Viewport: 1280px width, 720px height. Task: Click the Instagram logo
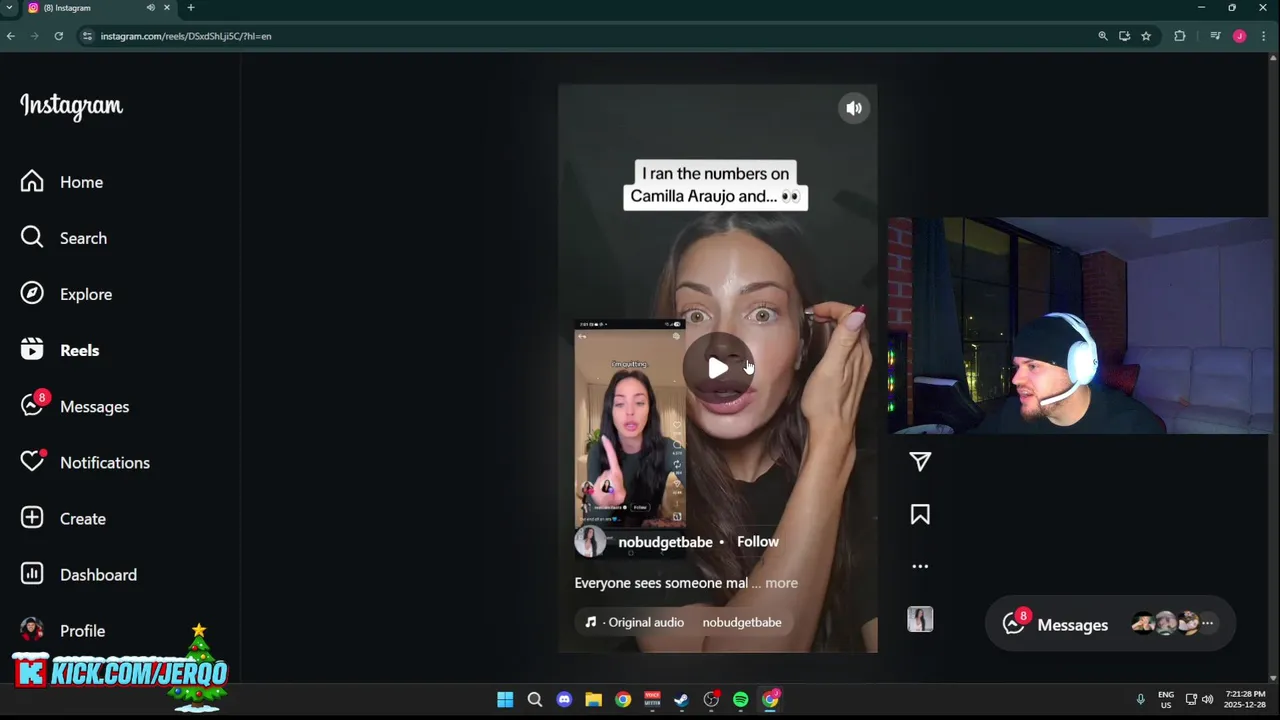pos(71,106)
